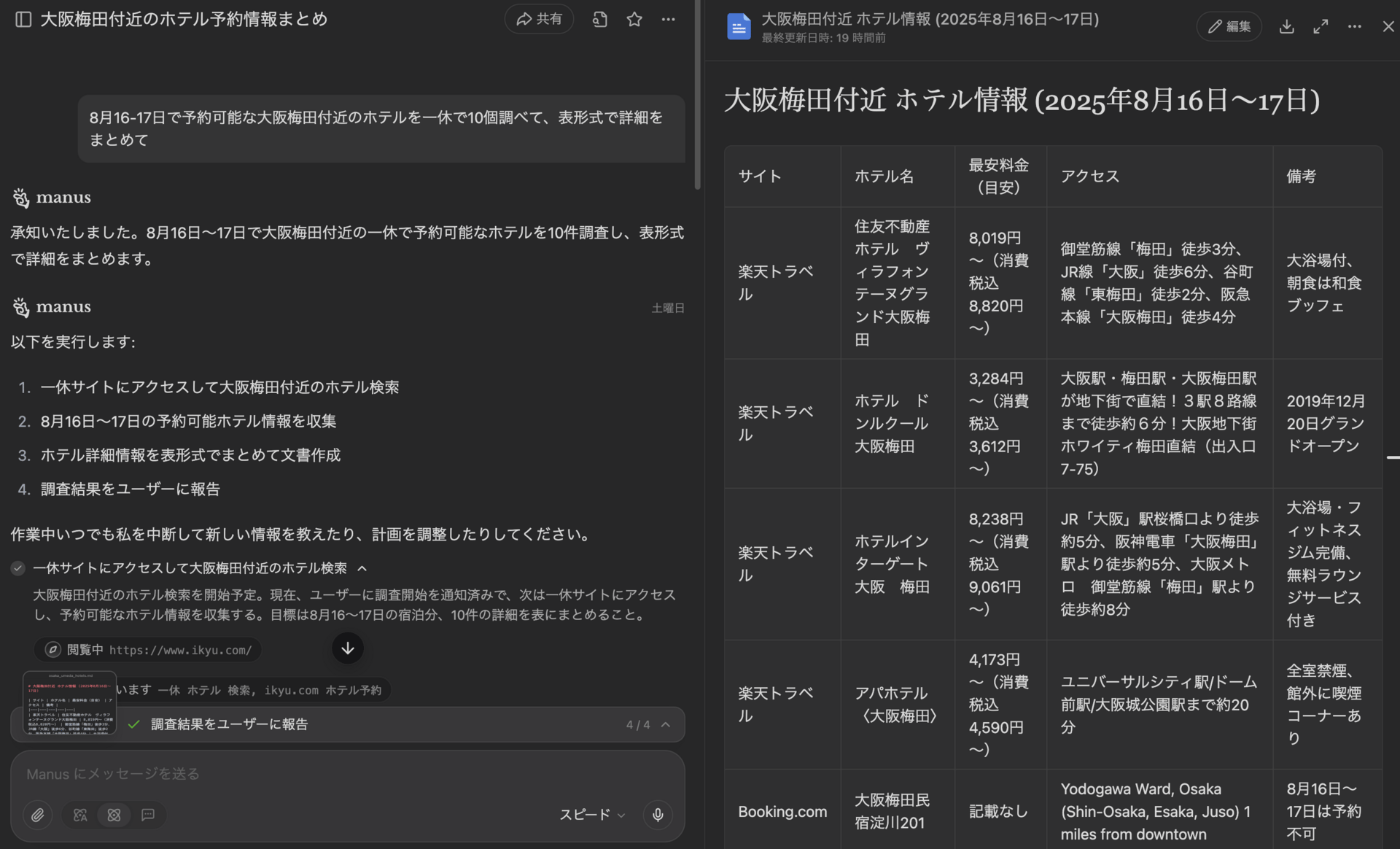This screenshot has height=849, width=1400.
Task: Attach a file with the paperclip icon
Action: click(37, 815)
